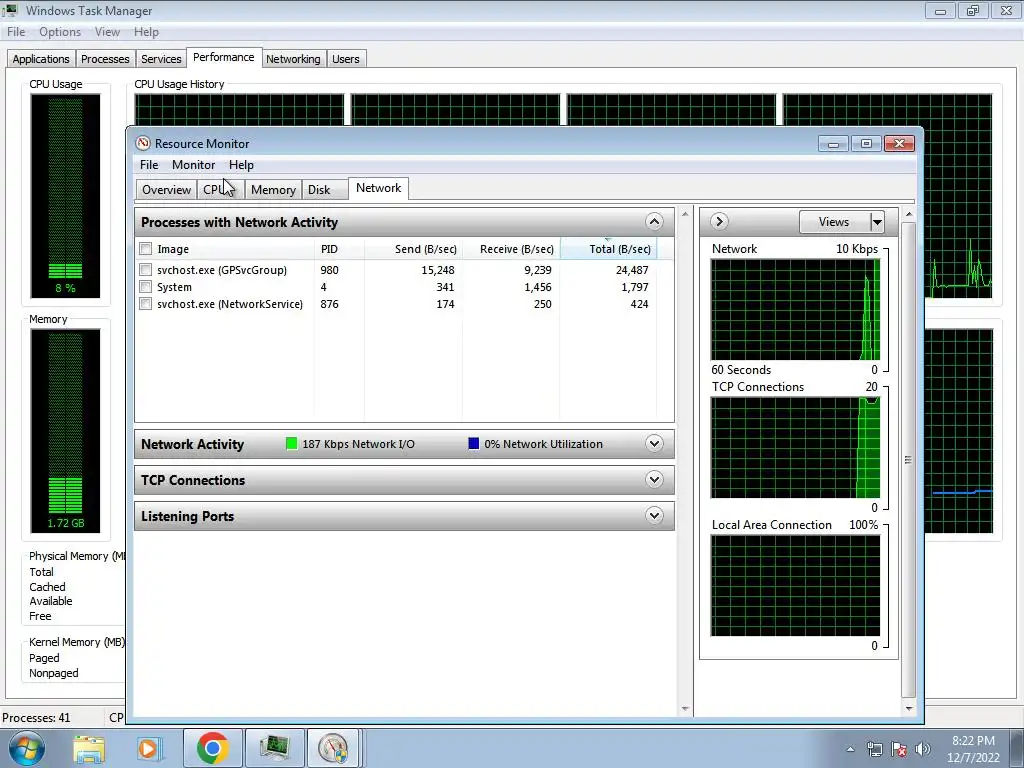The height and width of the screenshot is (768, 1024).
Task: Switch to Resource Monitor taskbar button
Action: (334, 748)
